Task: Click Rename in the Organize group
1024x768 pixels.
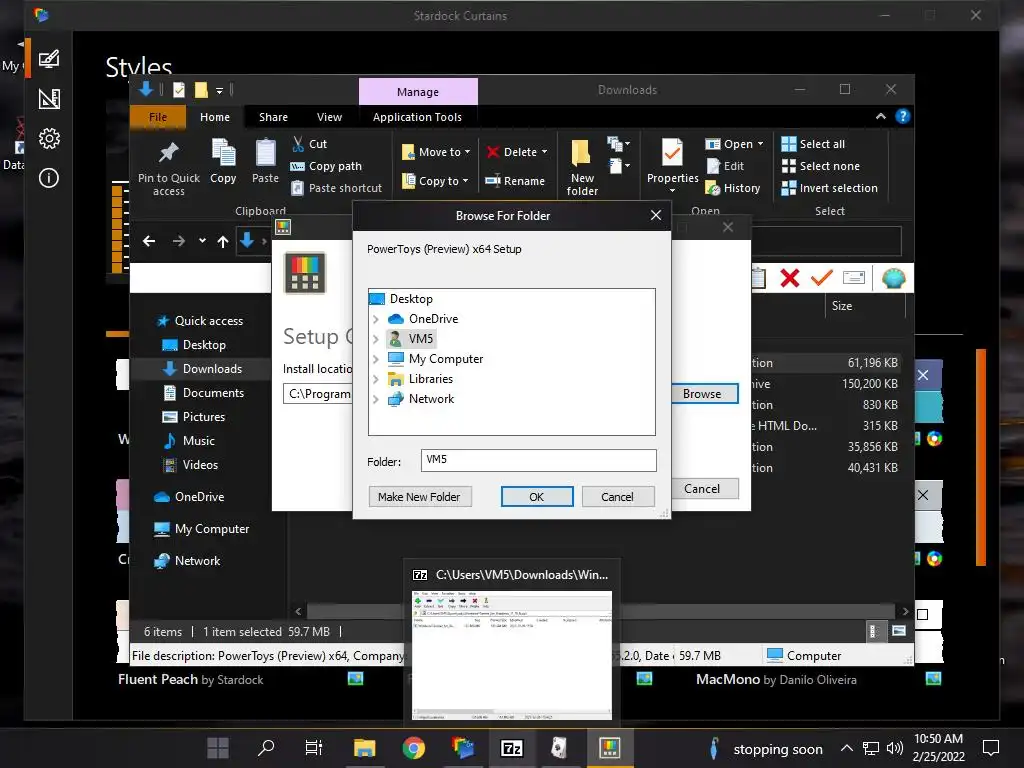Action: coord(515,181)
